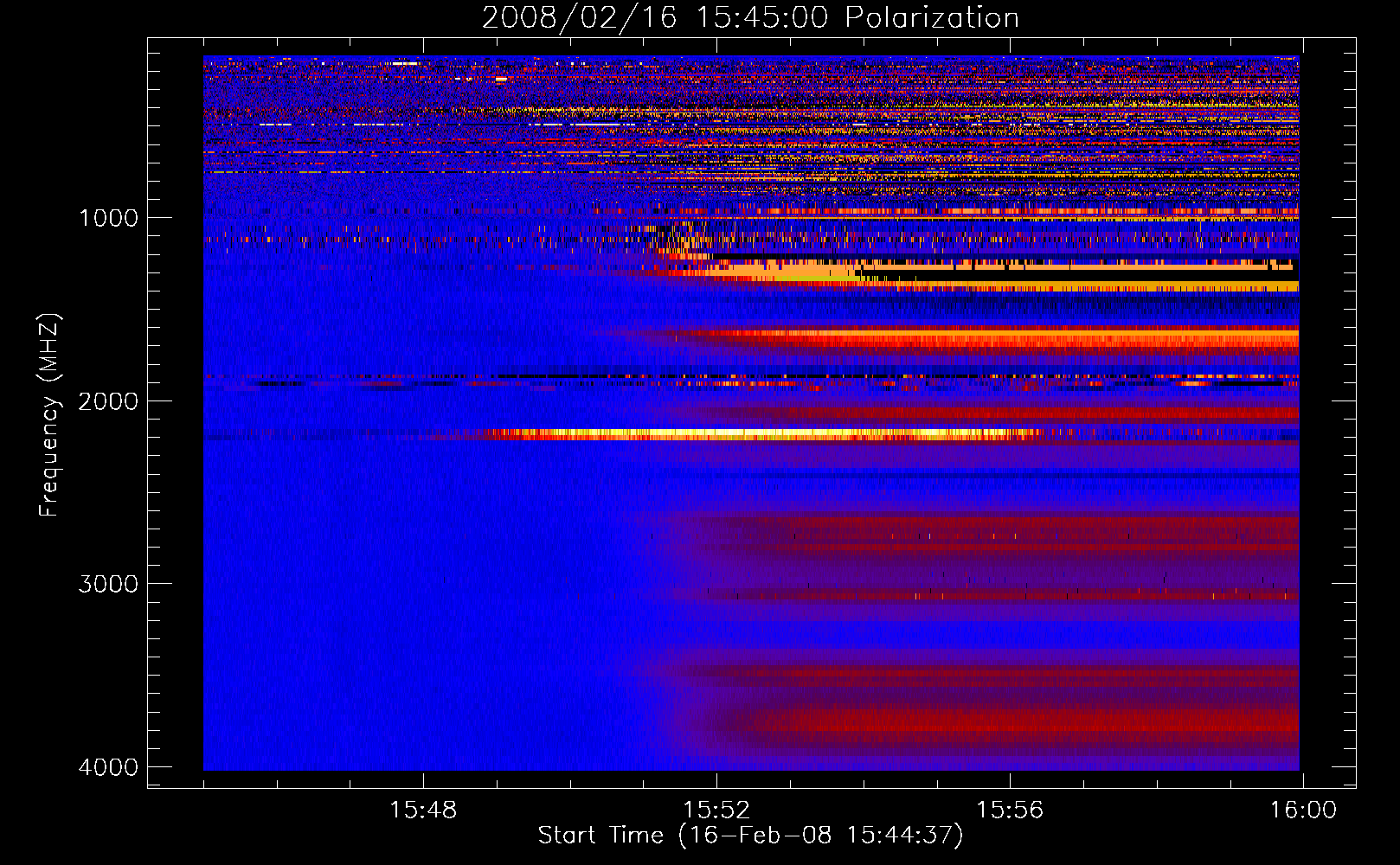Viewport: 1400px width, 865px height.
Task: Click the "15:52" time tick label
Action: (x=716, y=810)
